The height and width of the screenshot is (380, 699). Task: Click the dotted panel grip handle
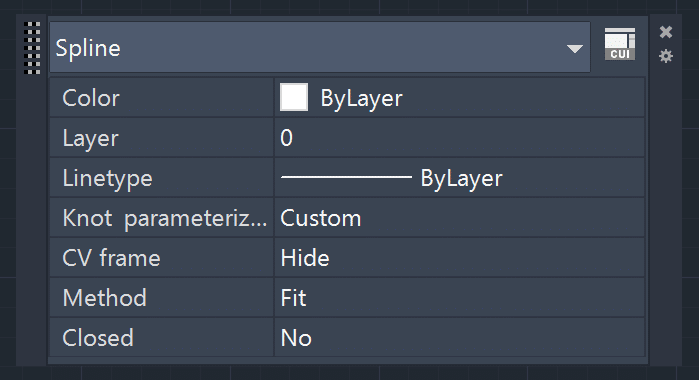click(x=32, y=48)
